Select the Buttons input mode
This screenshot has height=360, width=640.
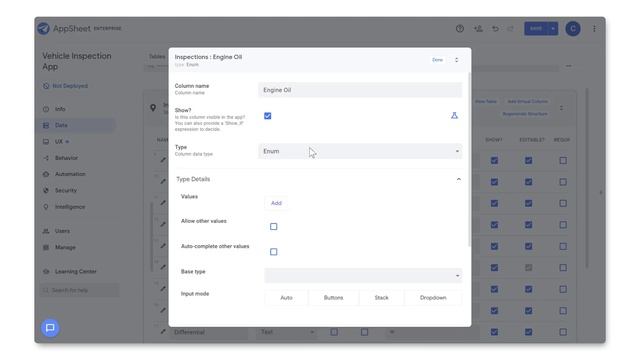coord(333,298)
